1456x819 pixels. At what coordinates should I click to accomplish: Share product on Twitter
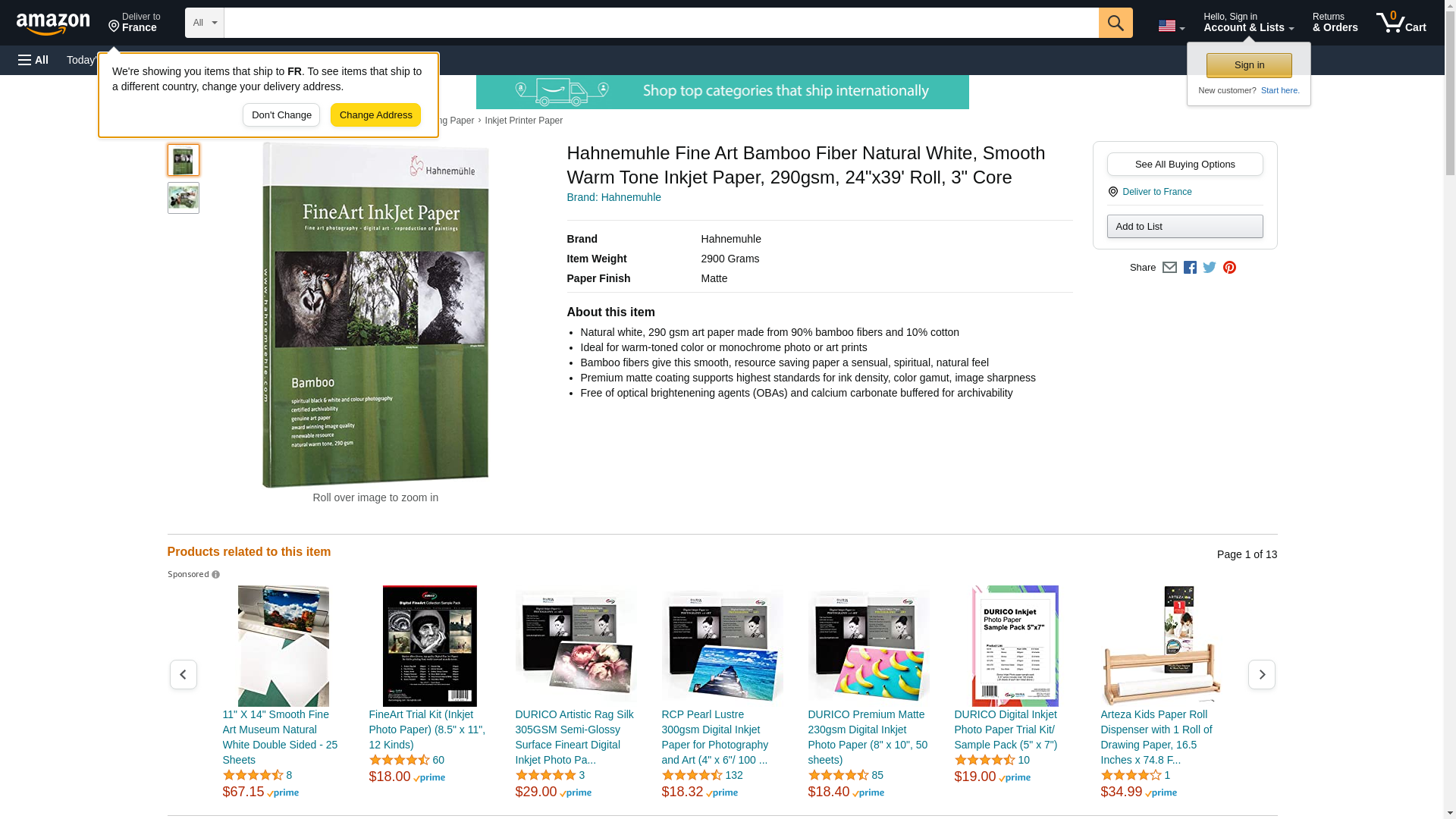click(x=1210, y=268)
